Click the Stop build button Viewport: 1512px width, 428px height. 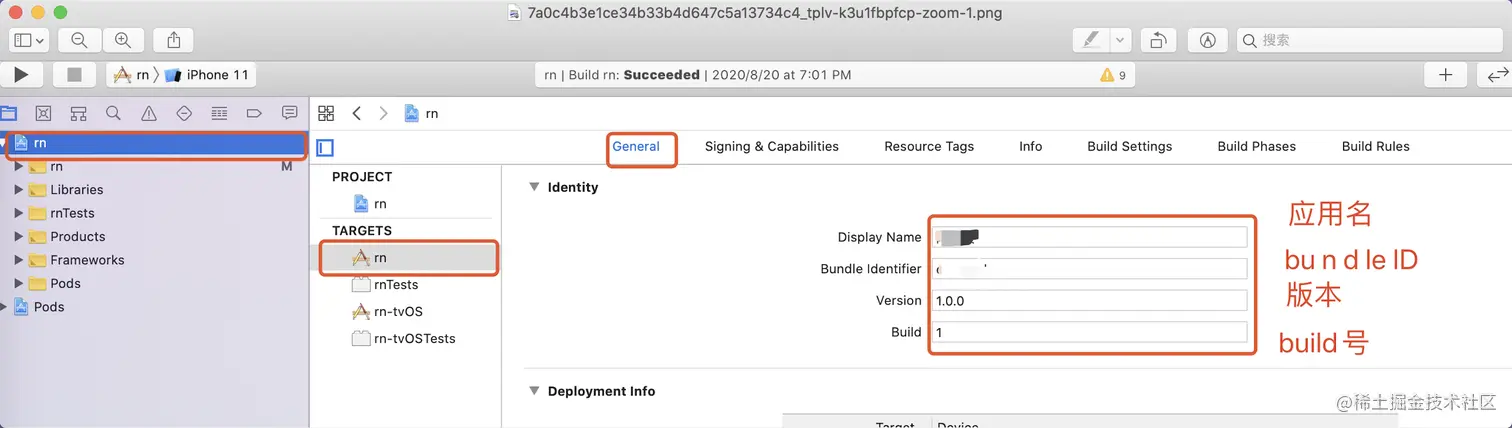74,75
